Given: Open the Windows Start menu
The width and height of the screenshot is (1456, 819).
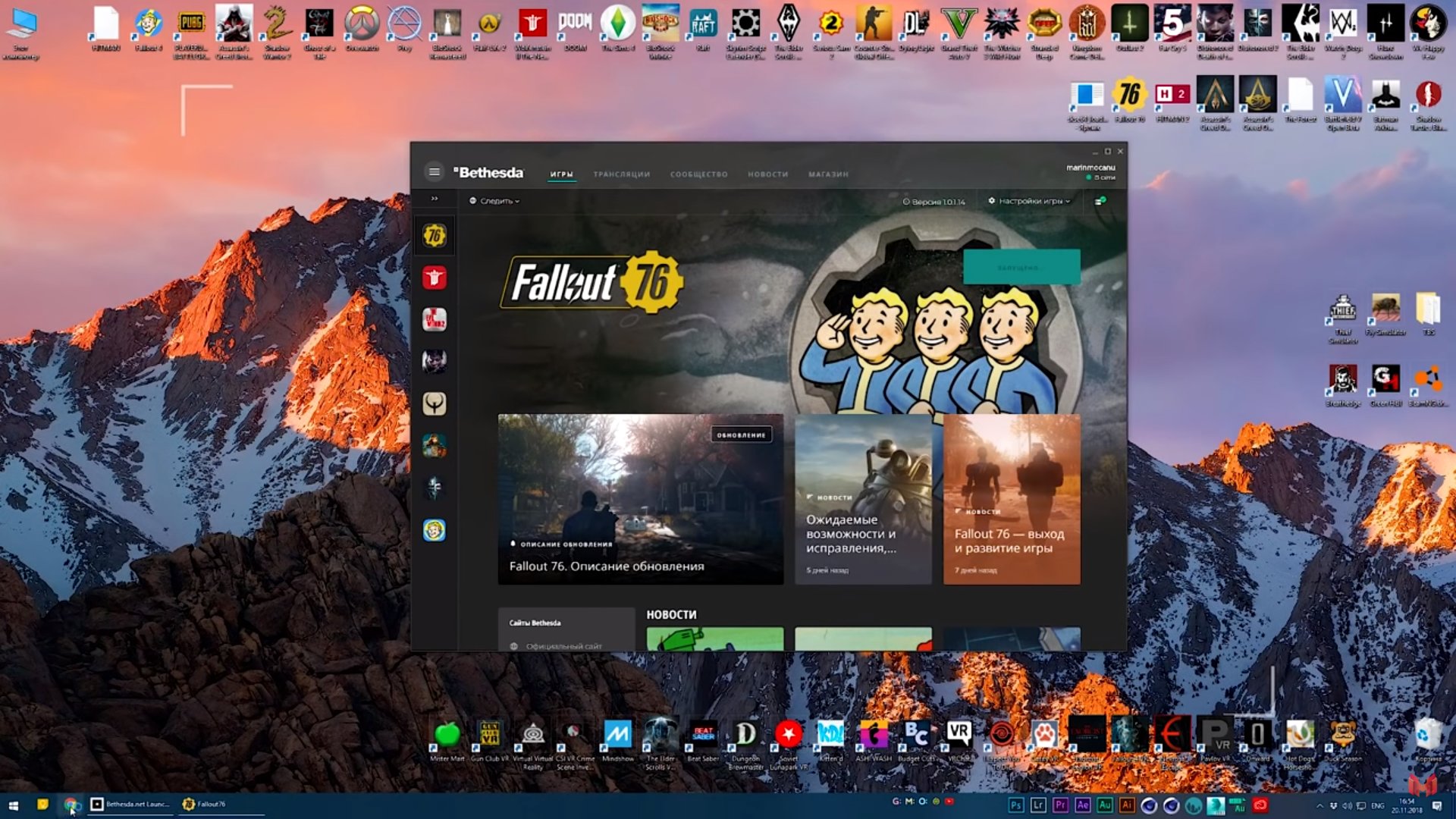Looking at the screenshot, I should [x=13, y=805].
